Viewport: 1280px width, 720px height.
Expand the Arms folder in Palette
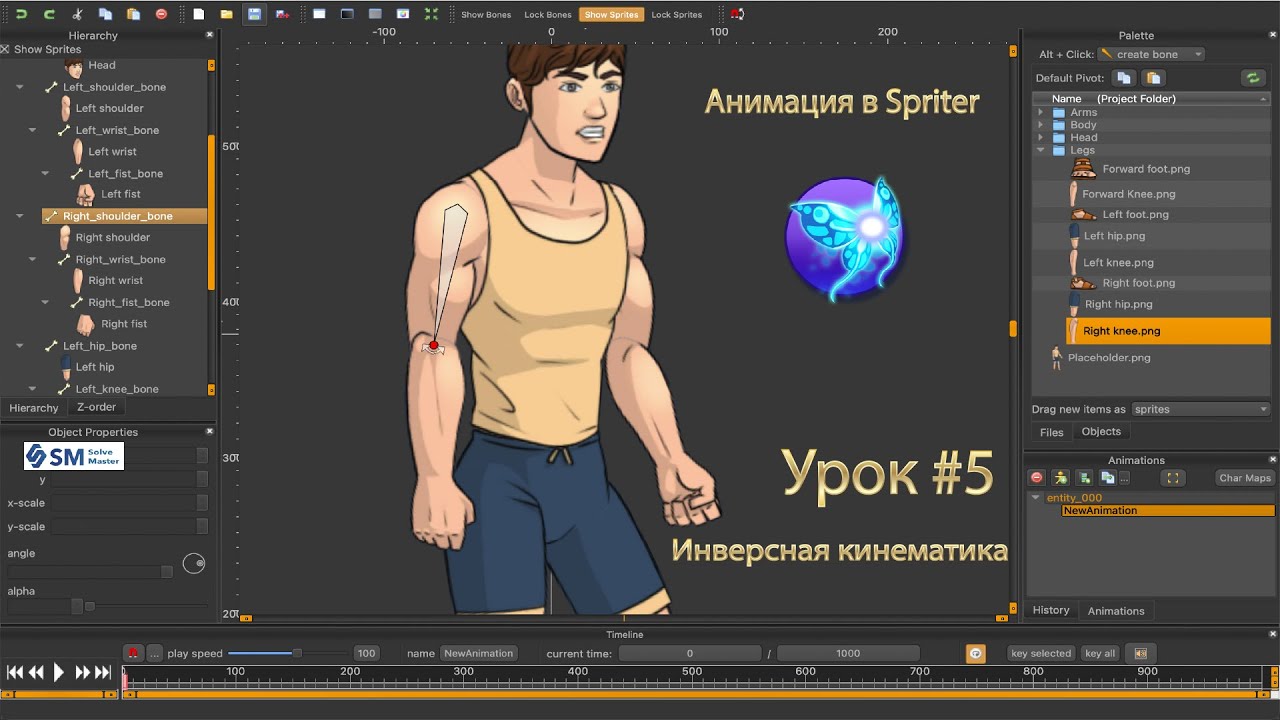(1040, 112)
